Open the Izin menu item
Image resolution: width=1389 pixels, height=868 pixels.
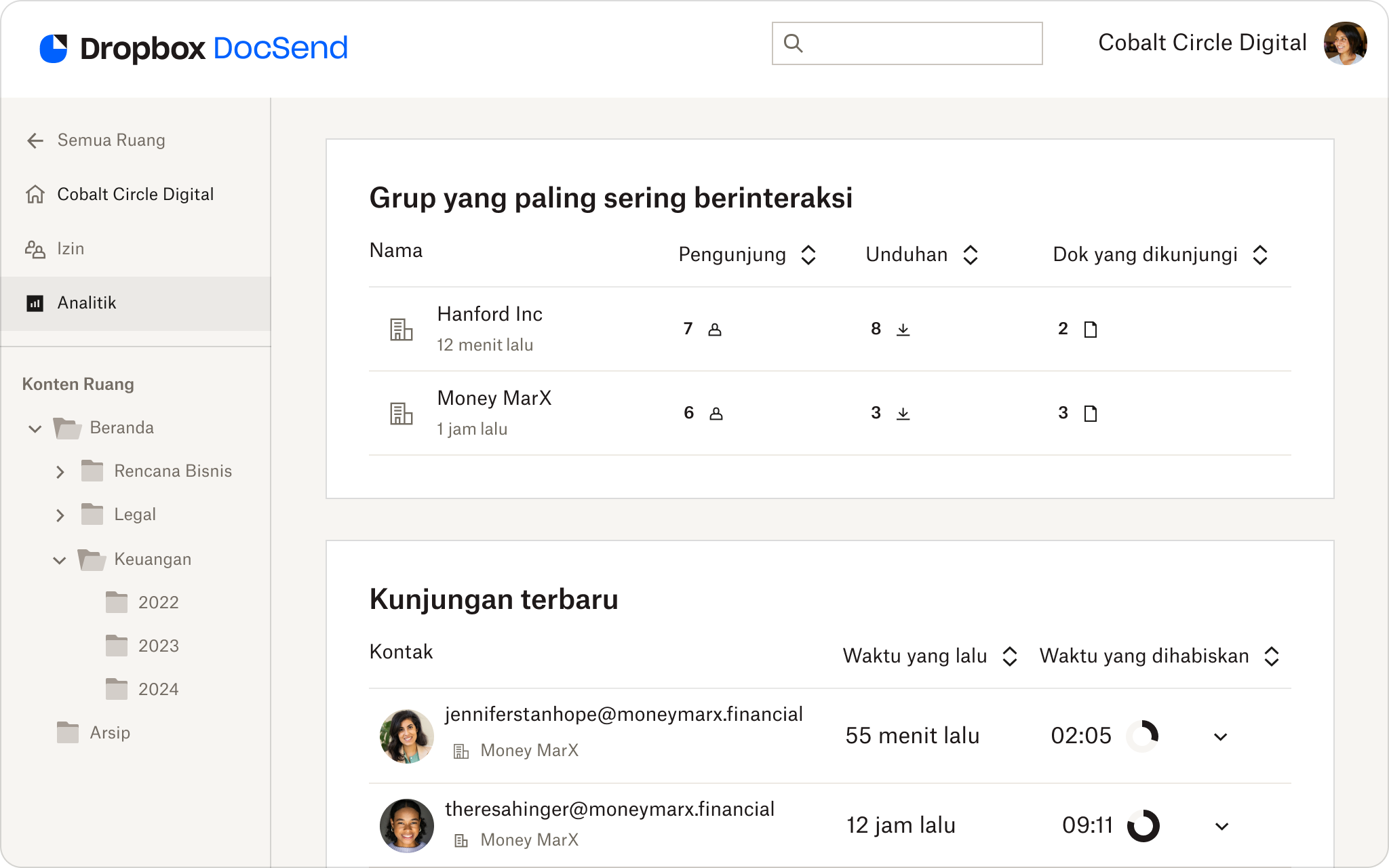71,249
